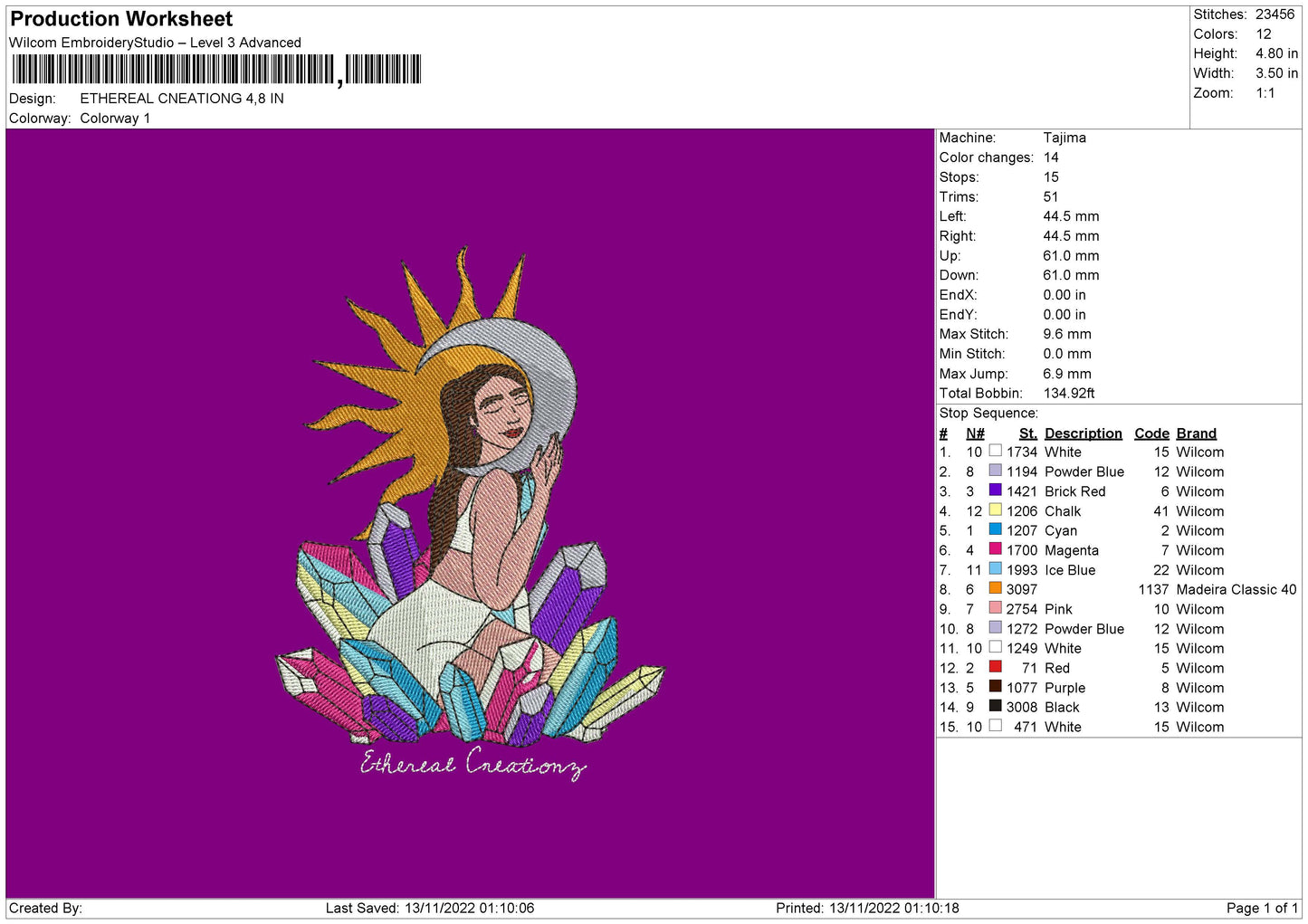Image resolution: width=1308 pixels, height=924 pixels.
Task: Click the Stops value '15'
Action: tap(1051, 177)
